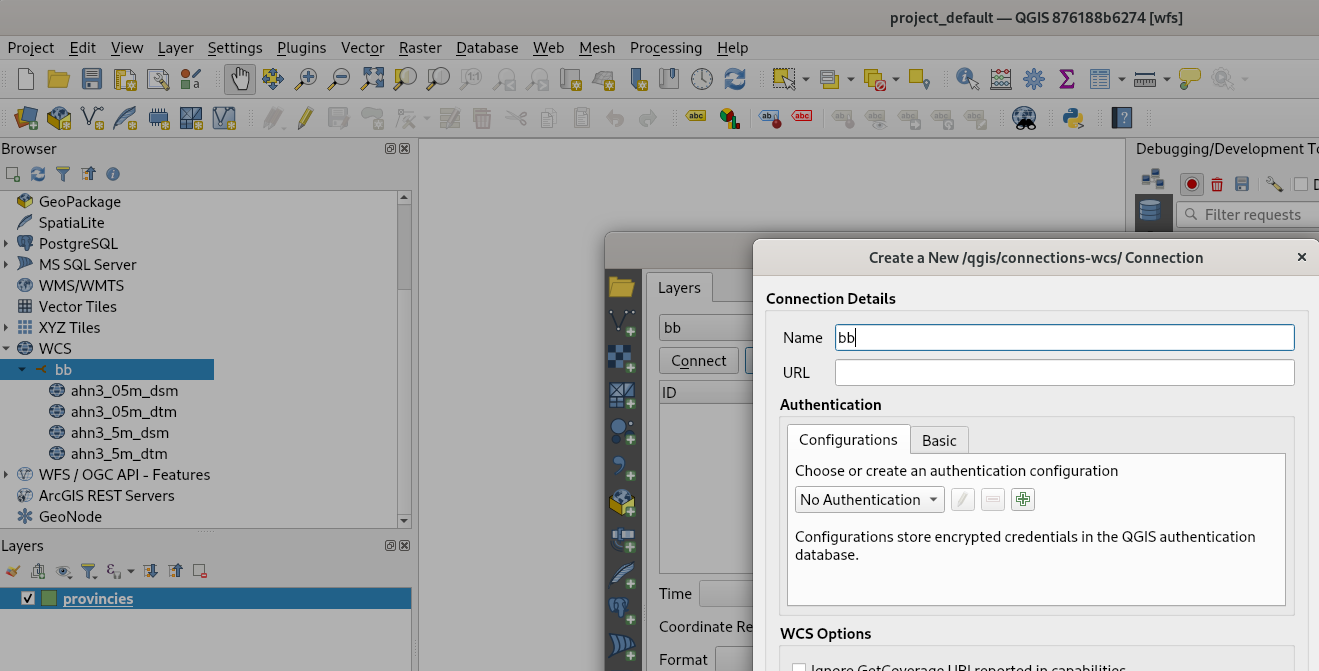
Task: Open the Measure Line tool dropdown arrow
Action: pyautogui.click(x=1166, y=79)
